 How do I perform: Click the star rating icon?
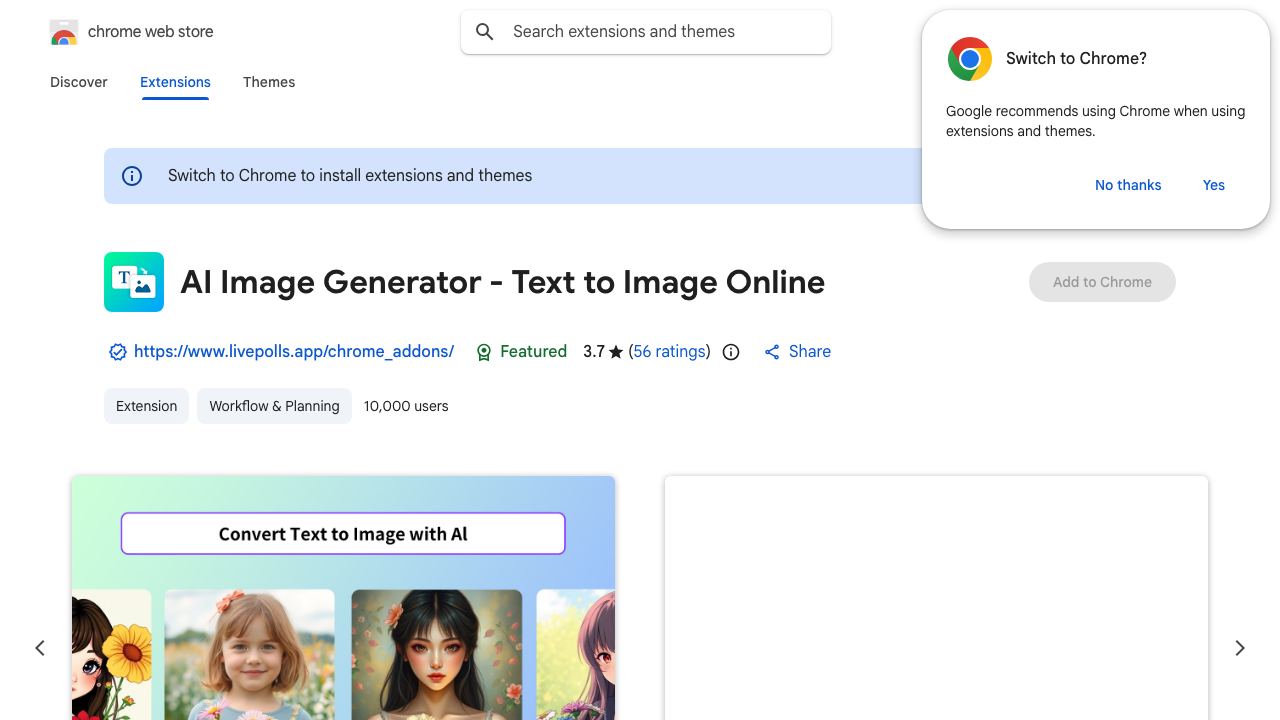click(x=616, y=352)
